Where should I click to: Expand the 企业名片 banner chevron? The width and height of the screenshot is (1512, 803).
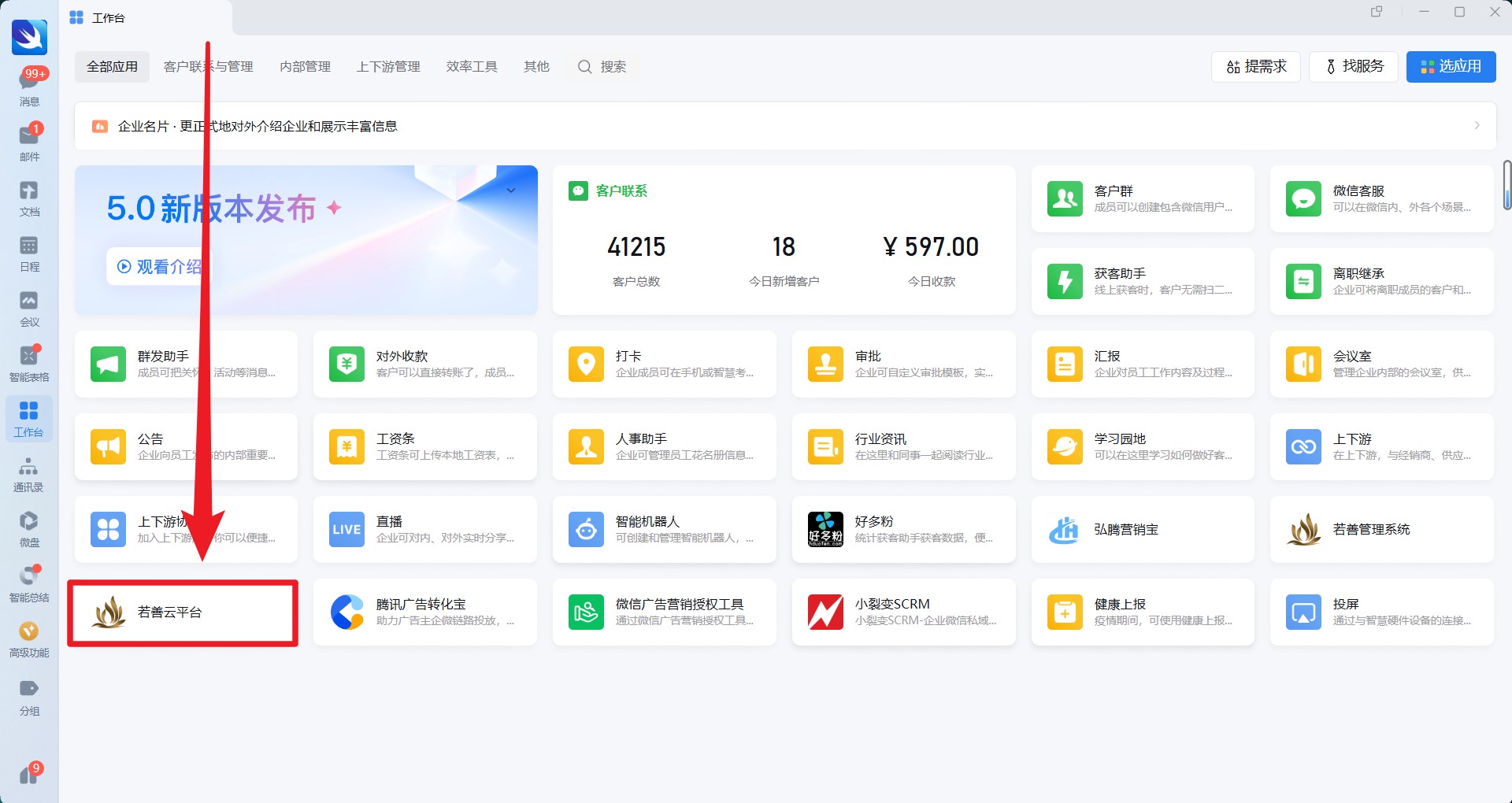click(1477, 125)
